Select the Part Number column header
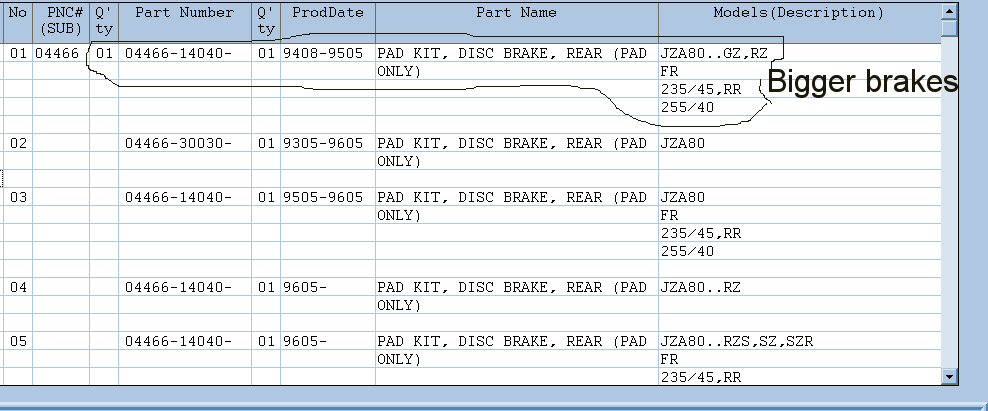The image size is (988, 411). [185, 21]
